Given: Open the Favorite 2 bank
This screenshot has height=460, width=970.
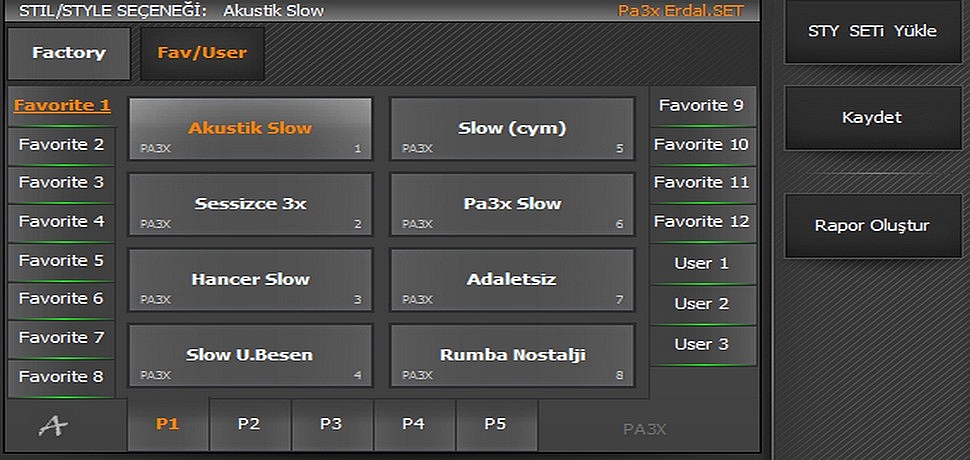Looking at the screenshot, I should (61, 146).
